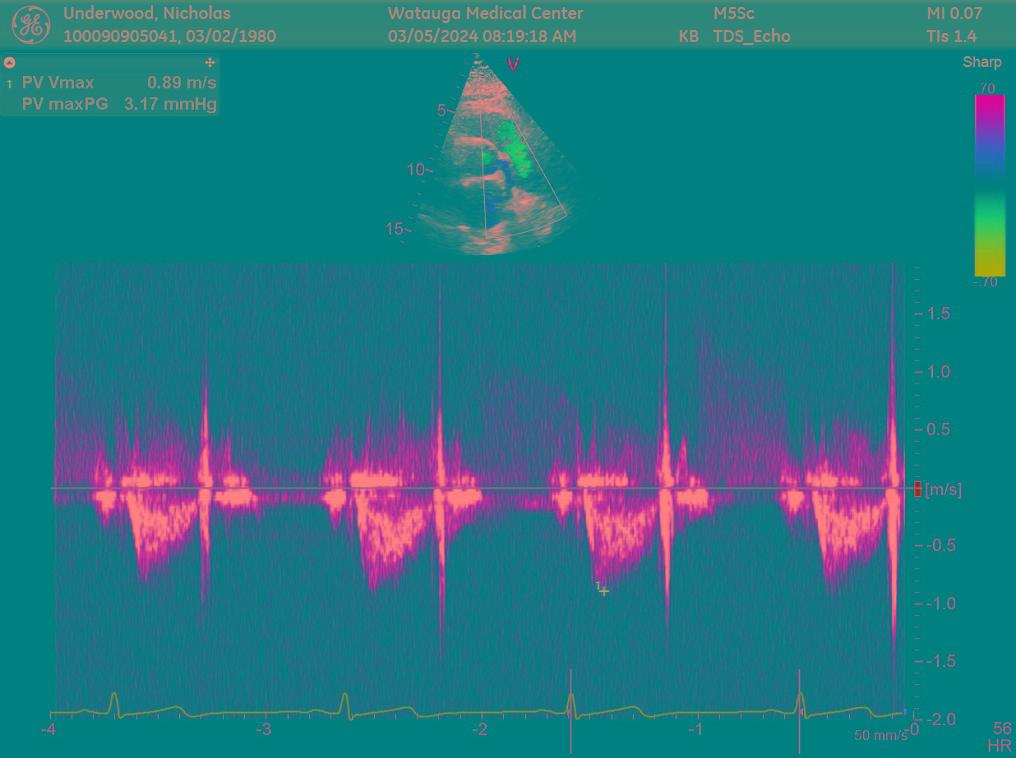Collapse the PV measurement results panel
The width and height of the screenshot is (1016, 758).
coord(10,62)
